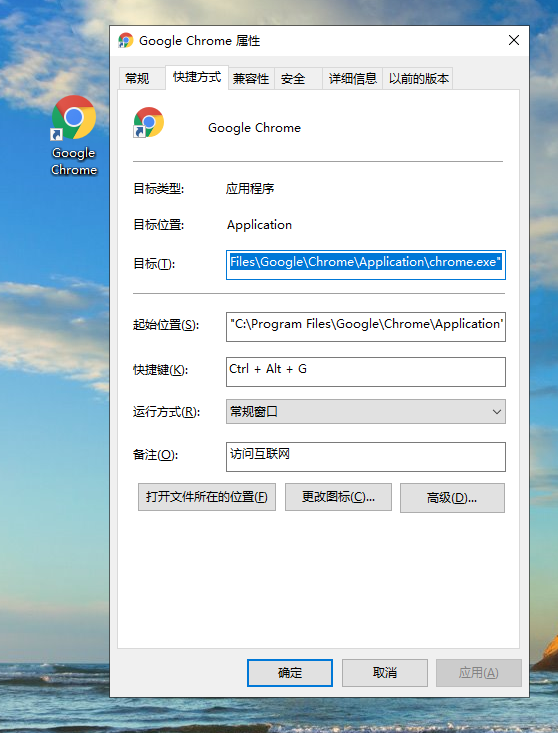Open 高级(D)... advanced settings
Viewport: 558px width, 733px height.
pyautogui.click(x=452, y=498)
